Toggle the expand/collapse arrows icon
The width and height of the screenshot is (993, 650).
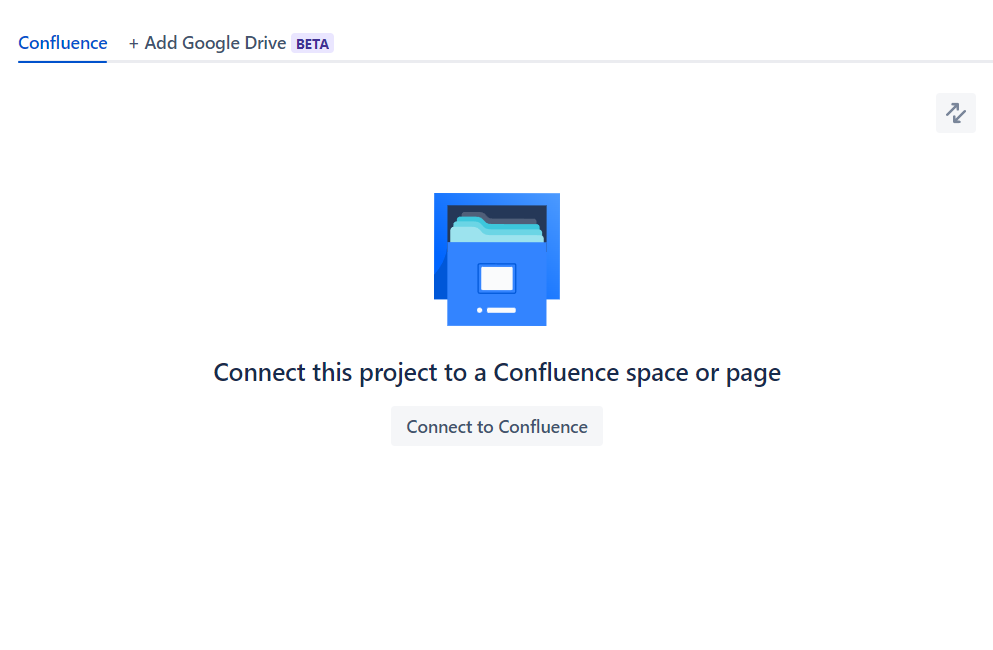click(x=956, y=113)
